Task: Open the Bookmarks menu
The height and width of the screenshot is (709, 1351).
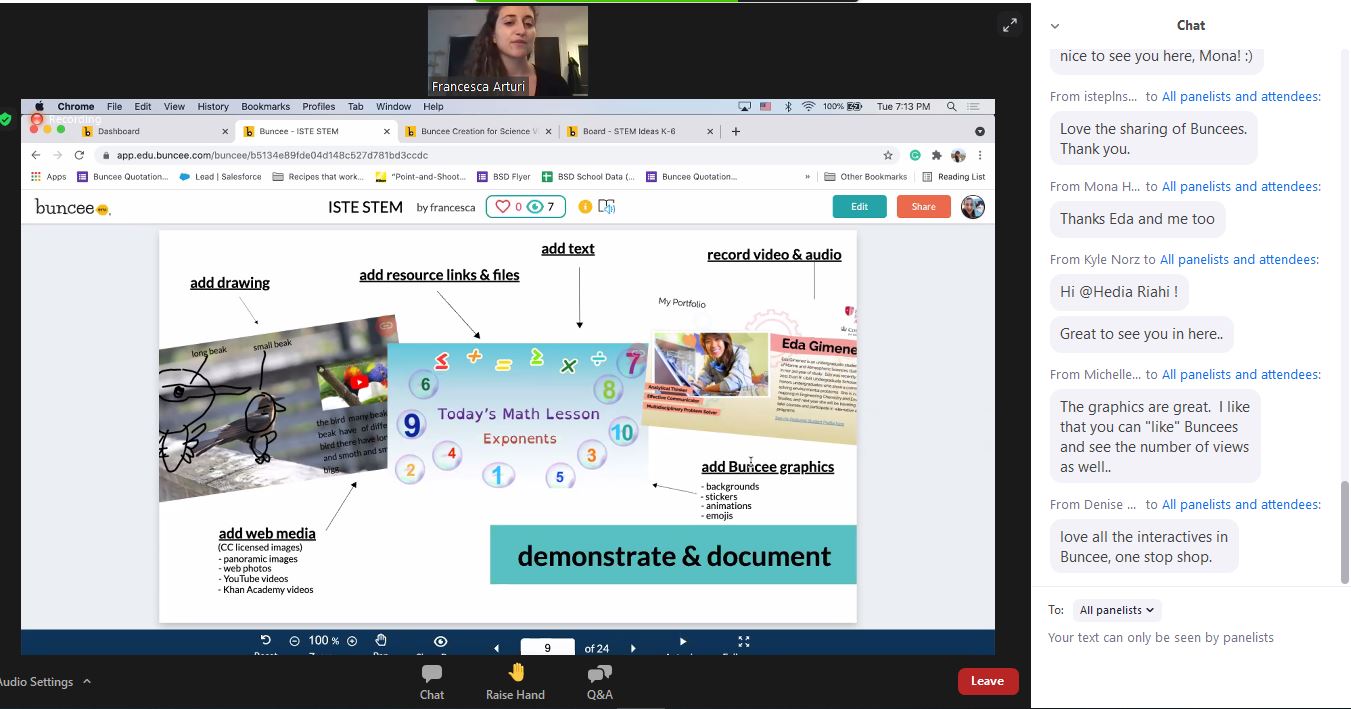Action: [x=265, y=106]
